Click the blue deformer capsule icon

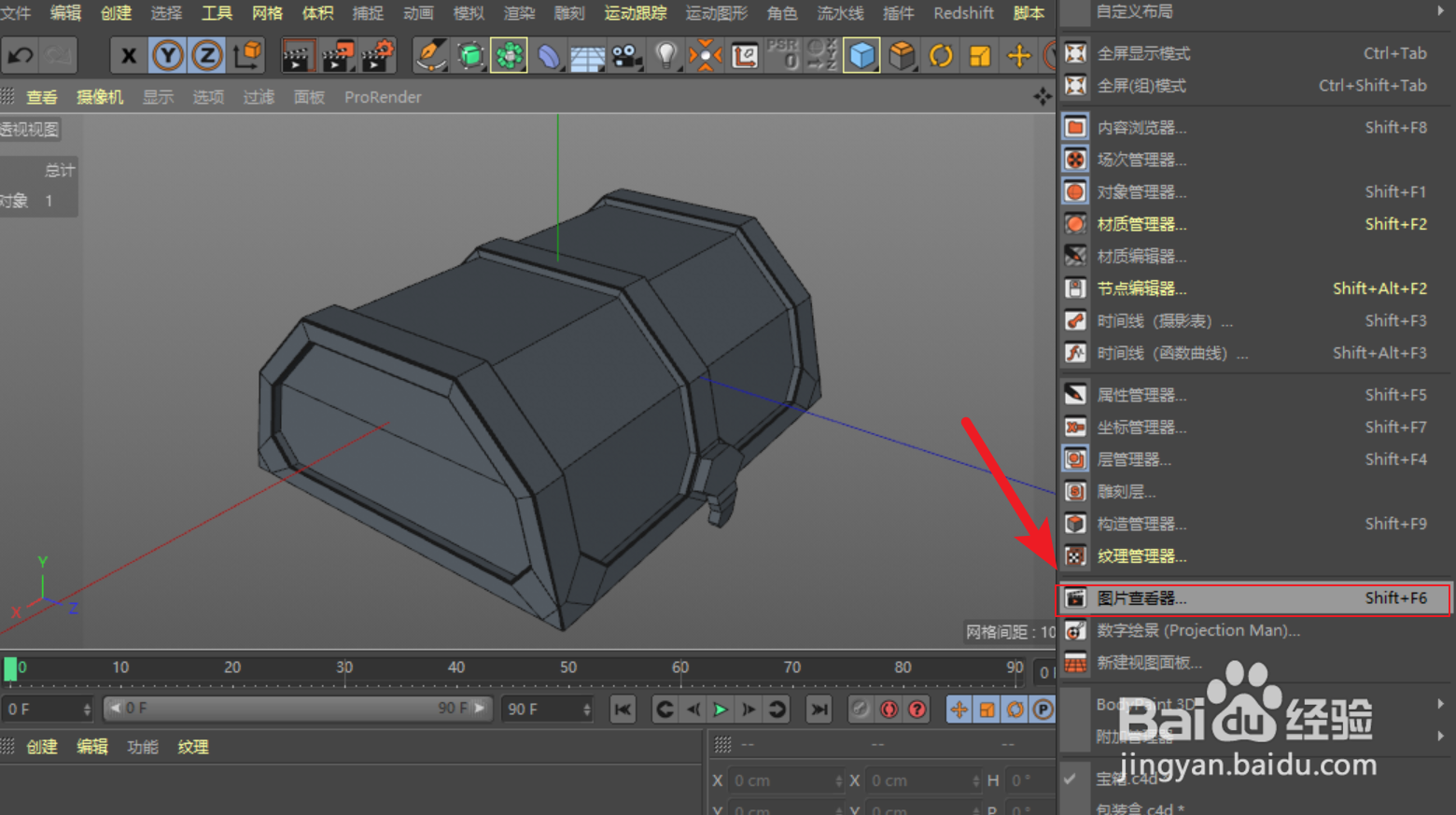tap(549, 56)
